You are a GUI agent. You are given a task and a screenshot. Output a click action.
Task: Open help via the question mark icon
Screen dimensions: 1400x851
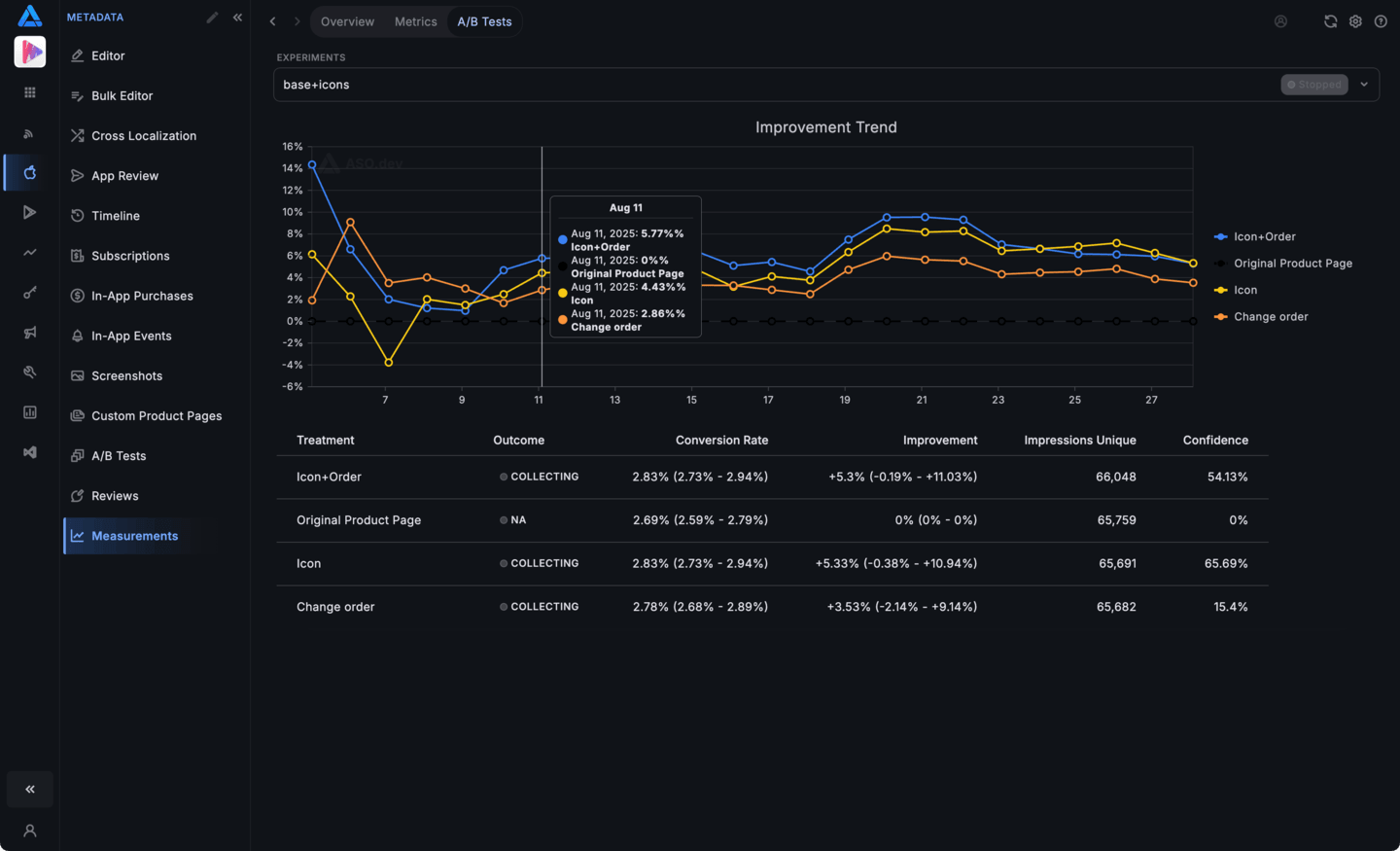tap(1381, 21)
